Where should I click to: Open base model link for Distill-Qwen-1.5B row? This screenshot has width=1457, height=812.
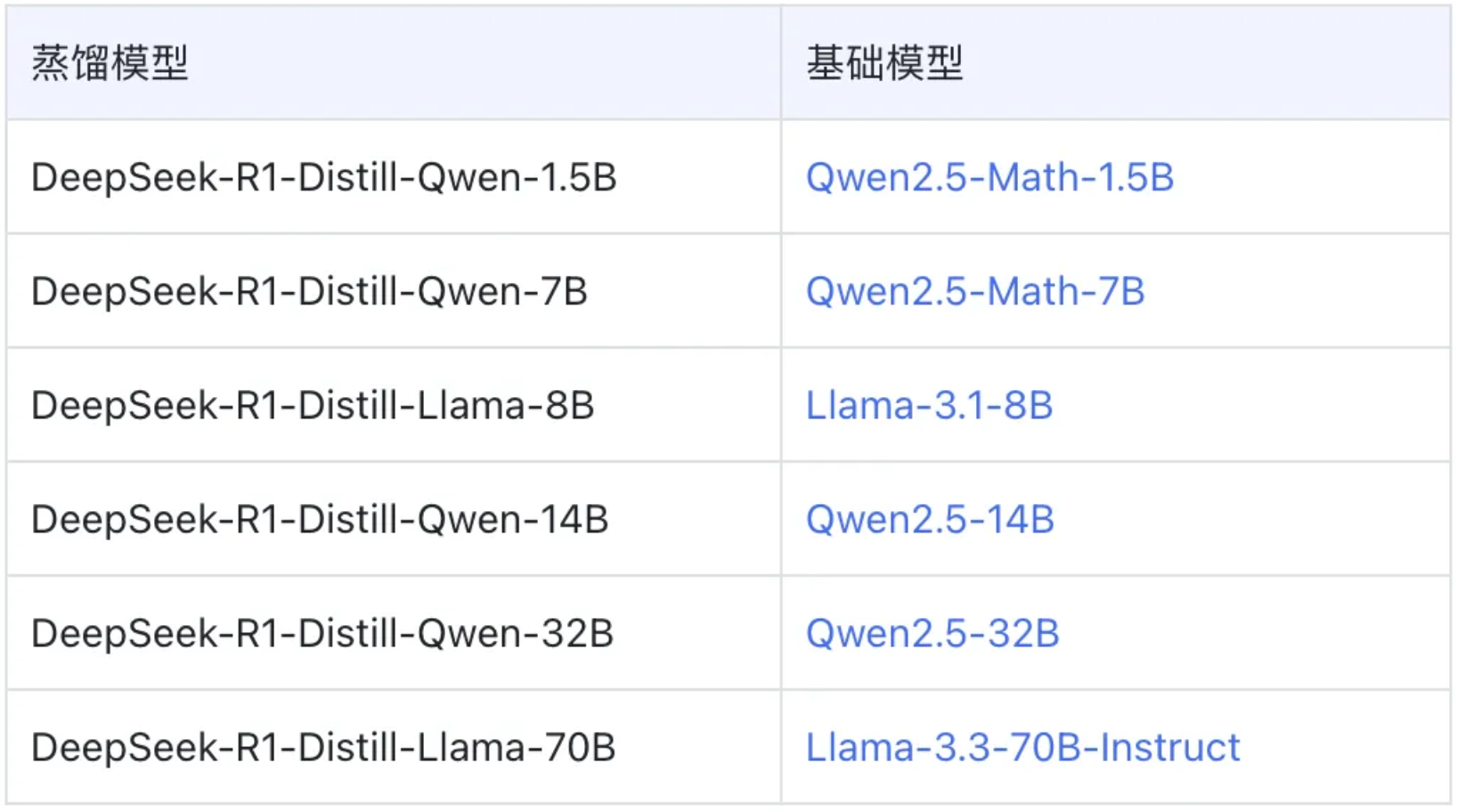(989, 177)
